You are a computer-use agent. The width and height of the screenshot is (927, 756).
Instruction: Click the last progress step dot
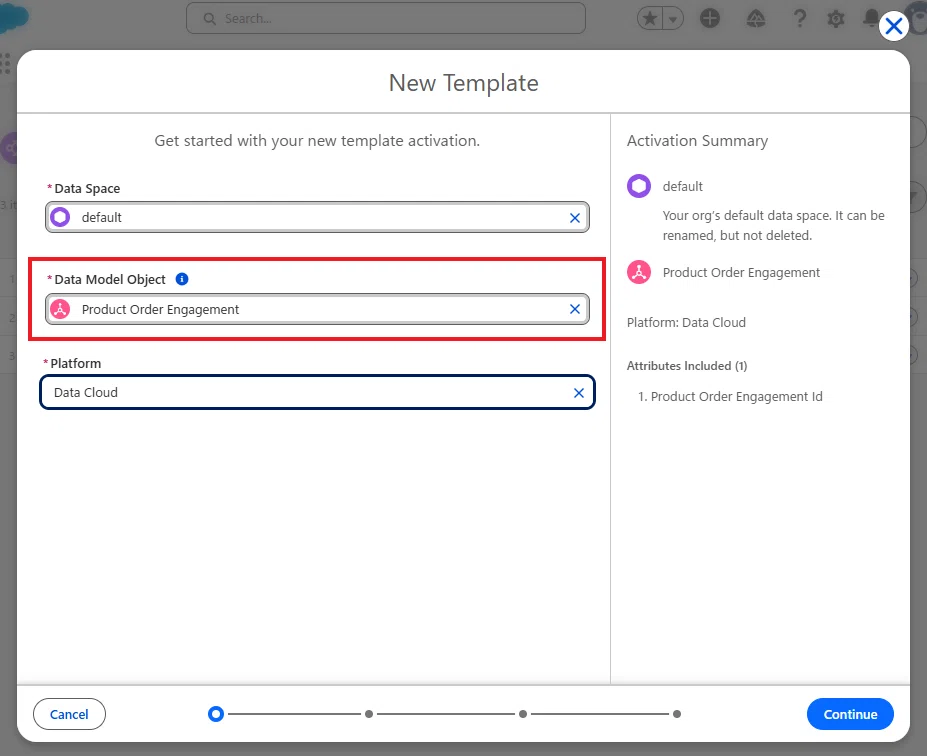677,714
